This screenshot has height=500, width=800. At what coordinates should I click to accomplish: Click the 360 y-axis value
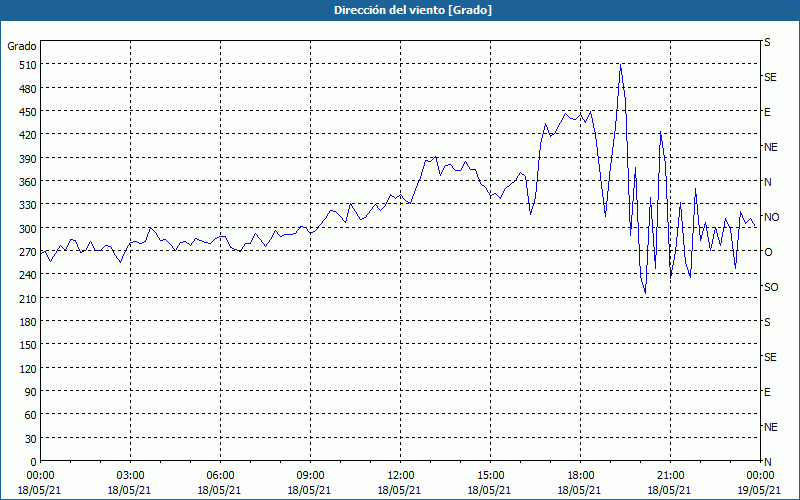click(29, 182)
